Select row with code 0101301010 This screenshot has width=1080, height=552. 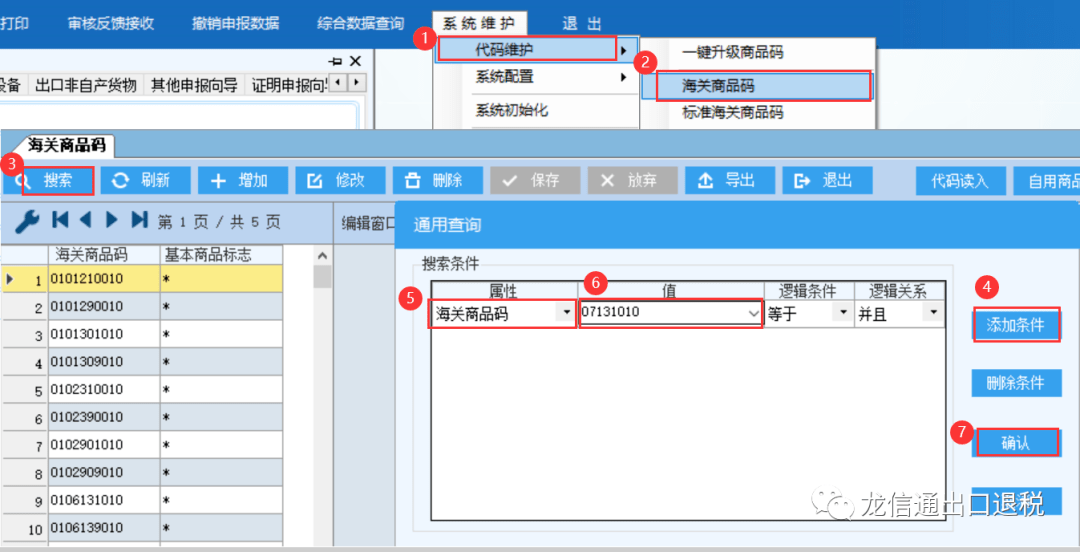coord(141,334)
